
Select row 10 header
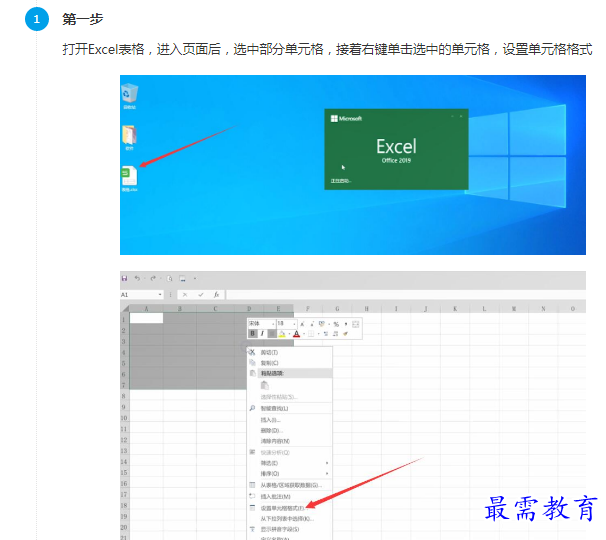(x=124, y=418)
